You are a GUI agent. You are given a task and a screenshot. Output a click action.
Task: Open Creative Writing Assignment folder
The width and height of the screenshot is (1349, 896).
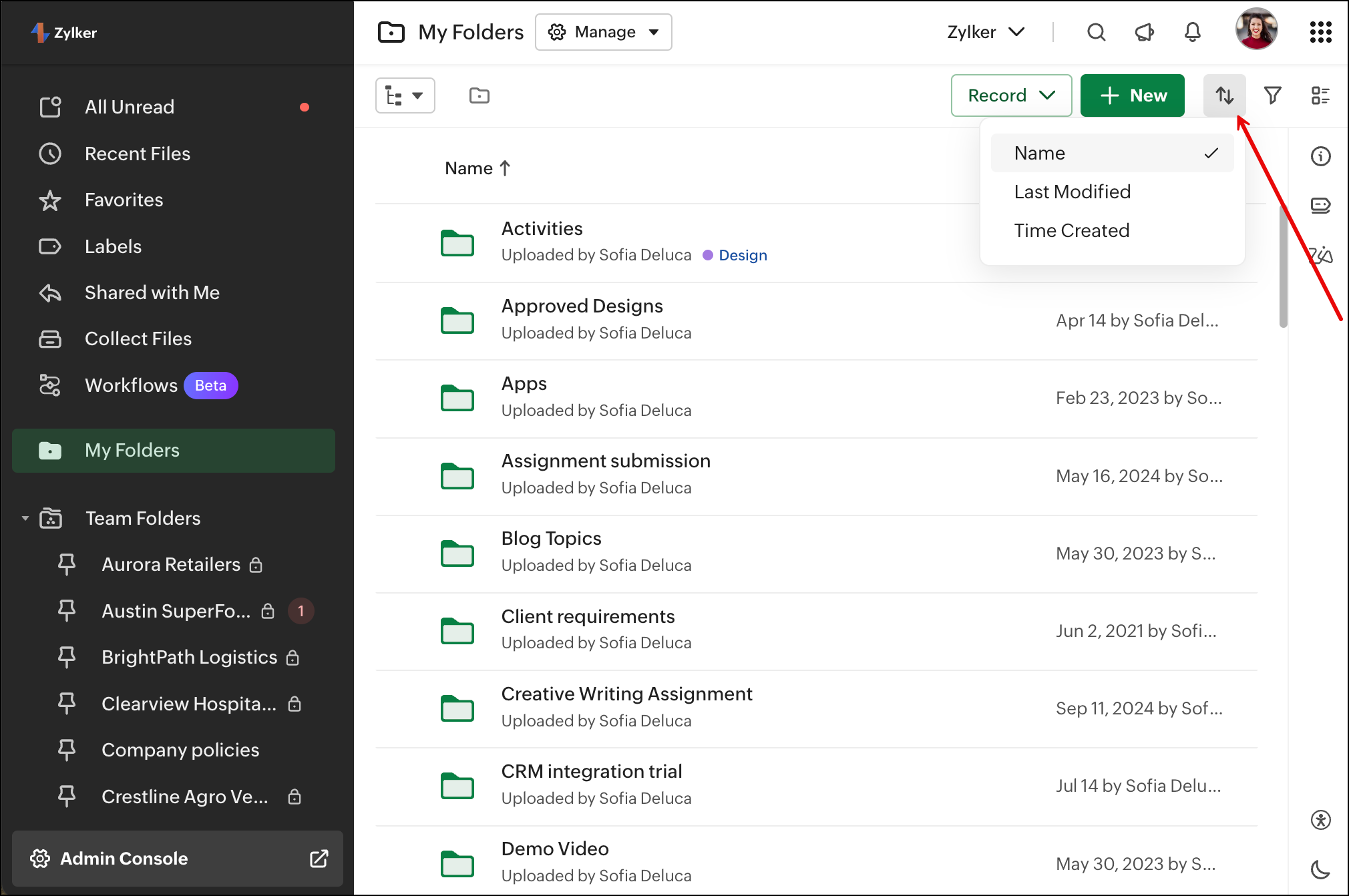coord(626,694)
